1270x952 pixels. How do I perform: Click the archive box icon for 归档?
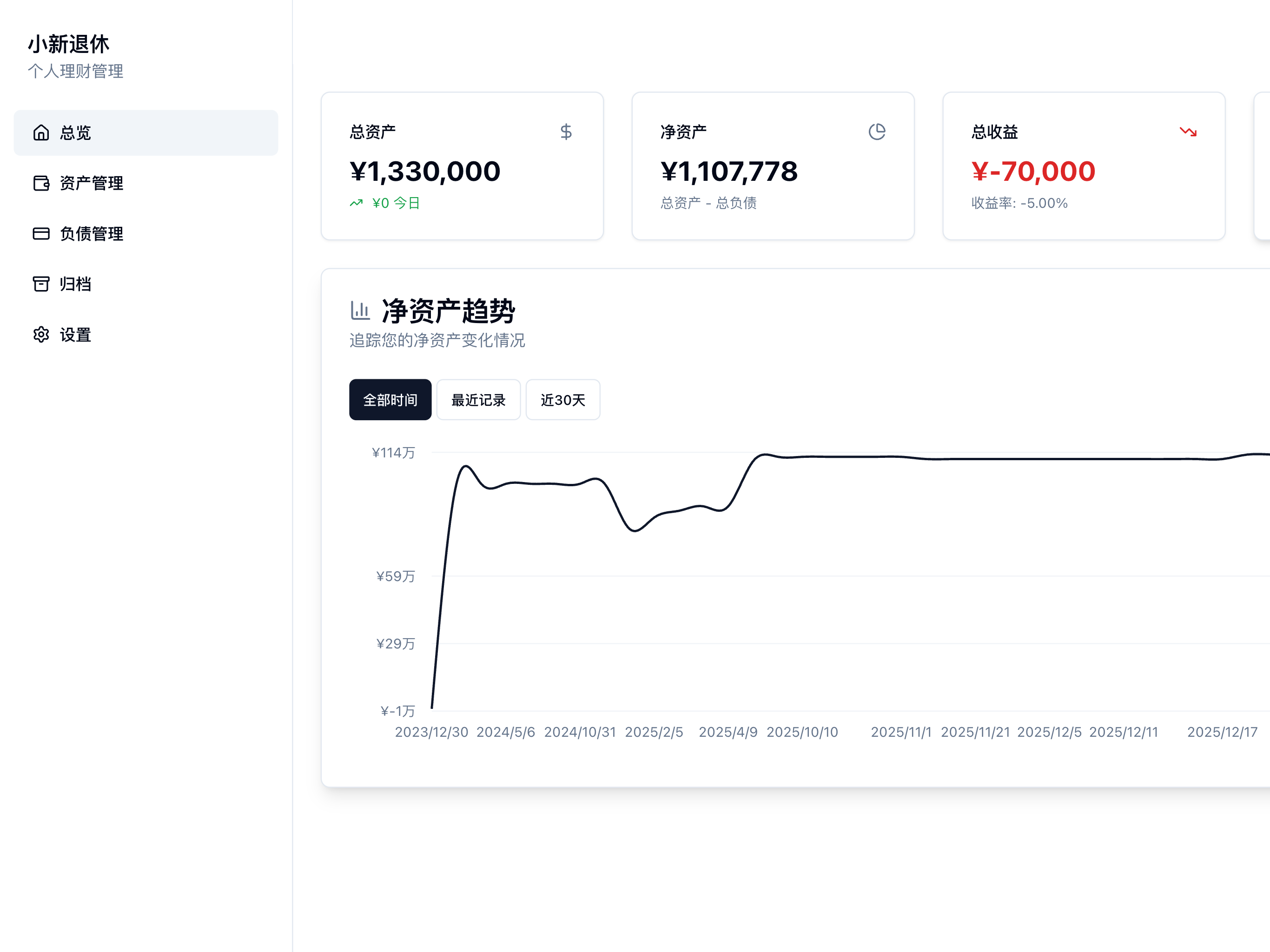pyautogui.click(x=41, y=284)
